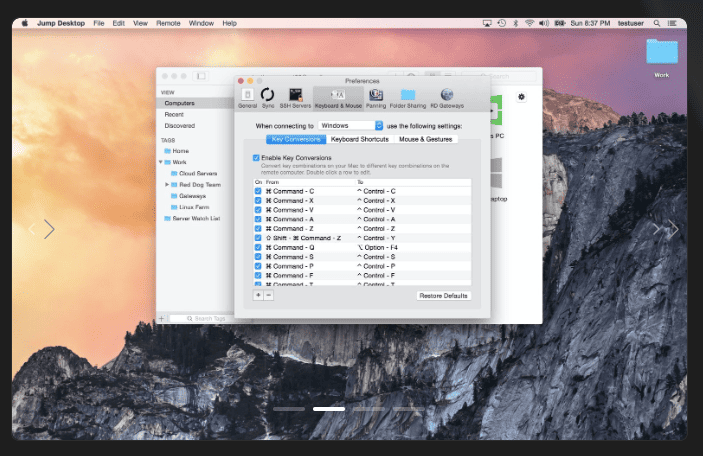Image resolution: width=703 pixels, height=456 pixels.
Task: Select Computers in the sidebar
Action: tap(195, 103)
